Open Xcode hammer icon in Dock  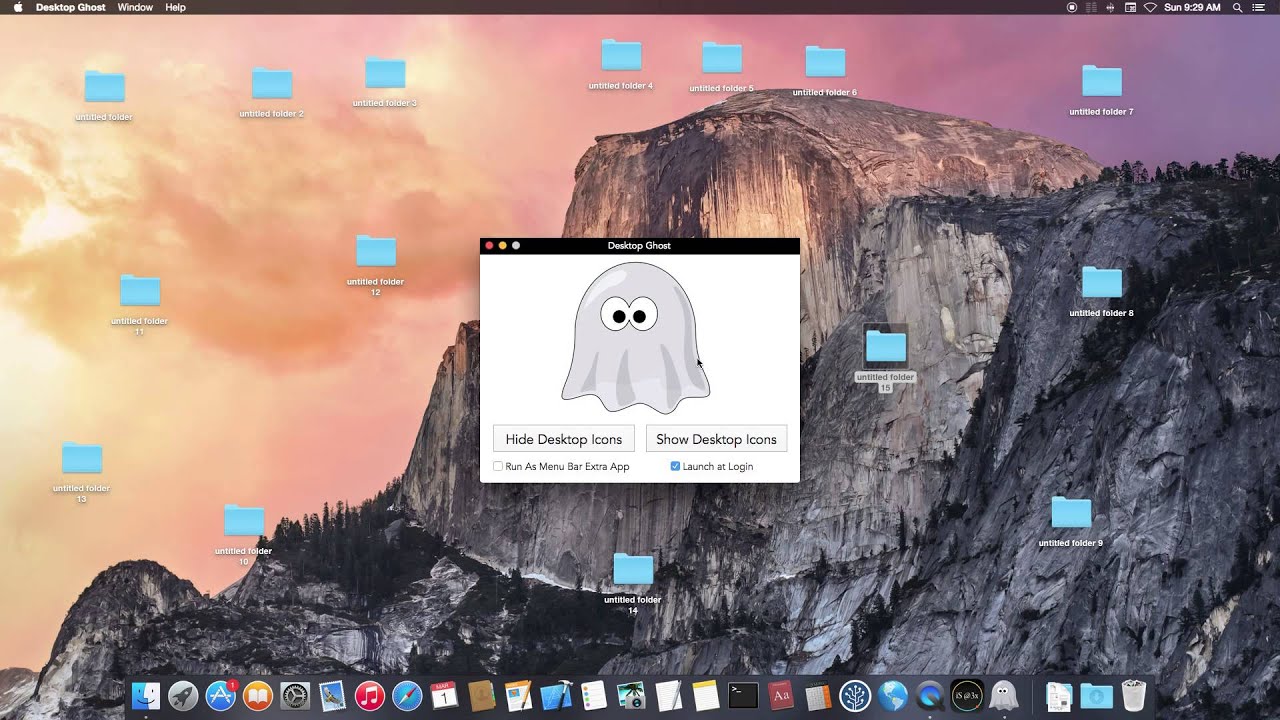(x=556, y=696)
